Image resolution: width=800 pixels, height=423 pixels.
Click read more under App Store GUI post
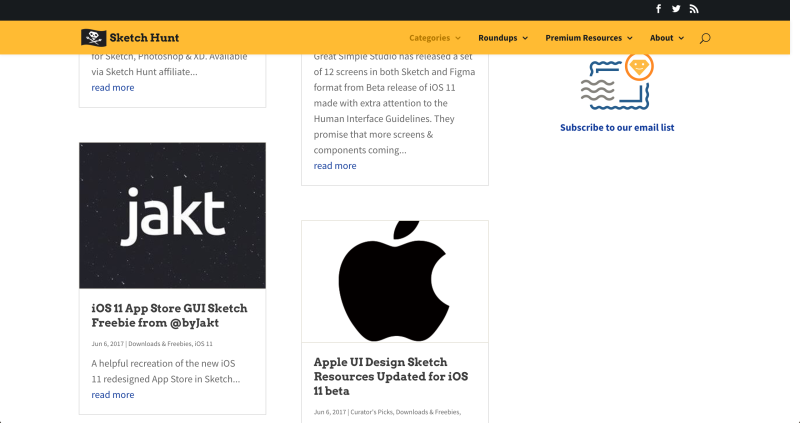click(113, 395)
